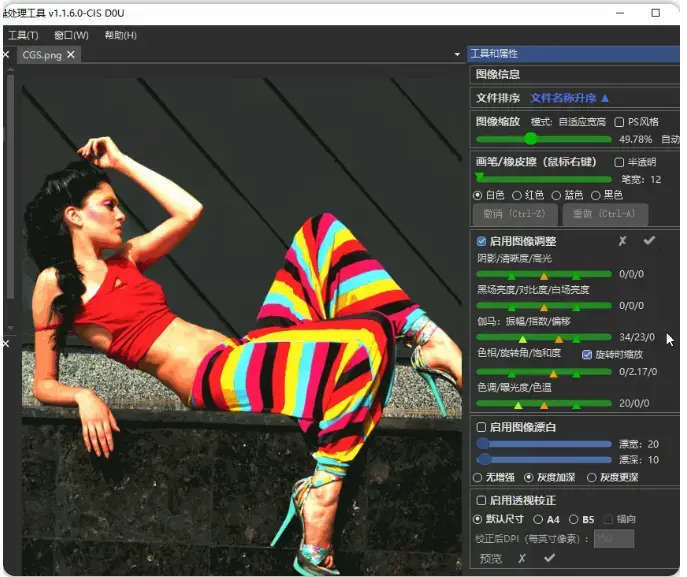The image size is (687, 577).
Task: Select the 红色 brush color radio button
Action: click(517, 195)
